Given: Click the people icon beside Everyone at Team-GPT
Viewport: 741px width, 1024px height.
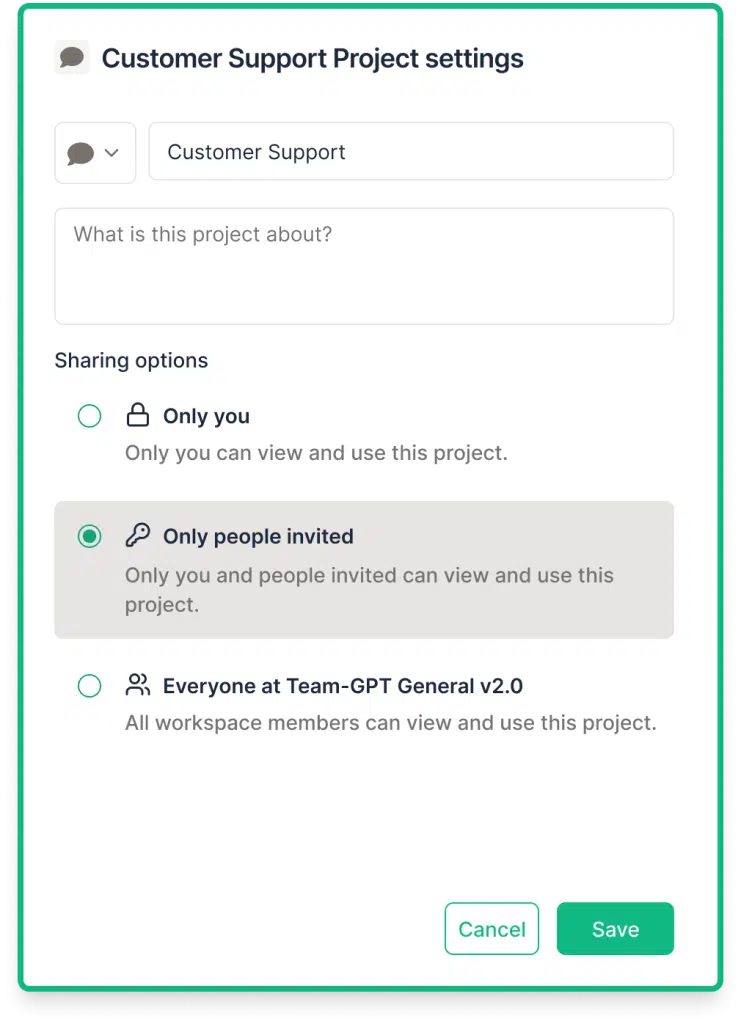Looking at the screenshot, I should [138, 685].
